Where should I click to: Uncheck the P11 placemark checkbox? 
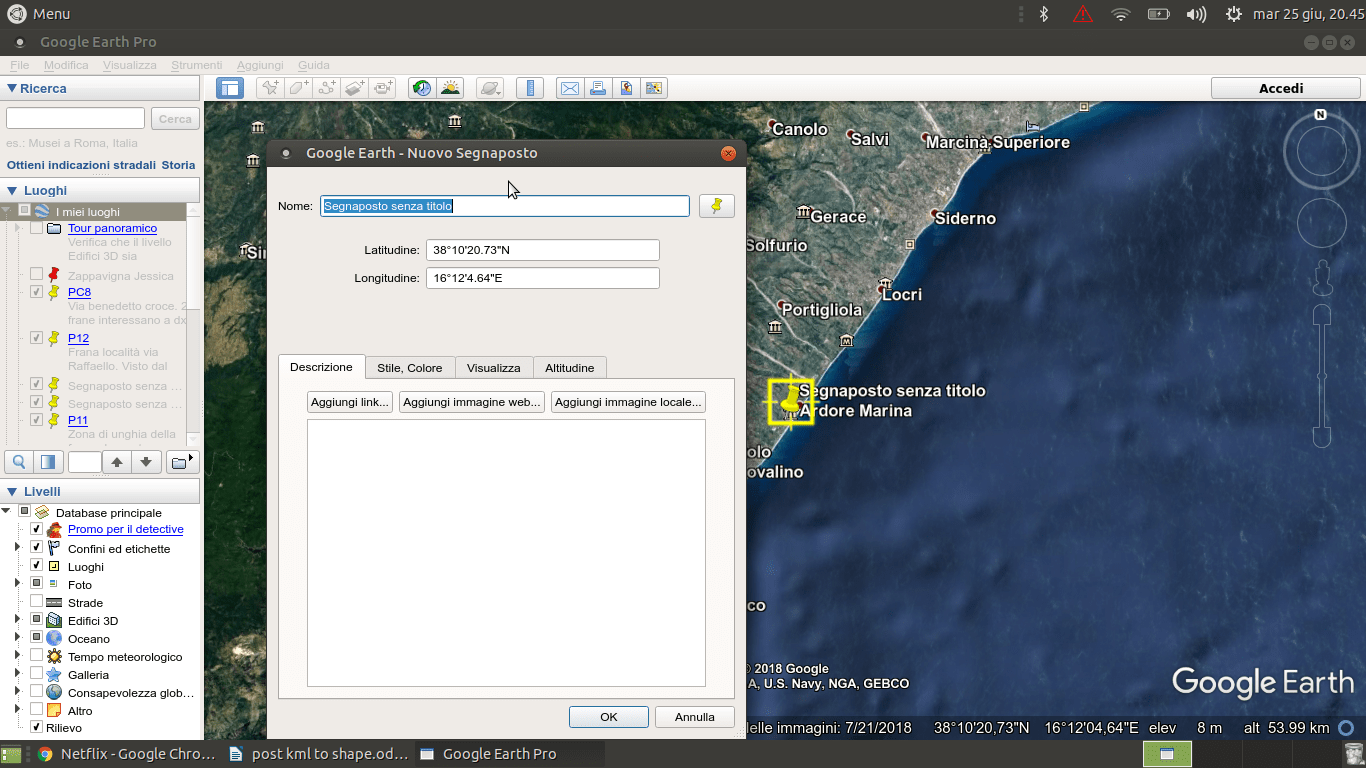pyautogui.click(x=37, y=420)
